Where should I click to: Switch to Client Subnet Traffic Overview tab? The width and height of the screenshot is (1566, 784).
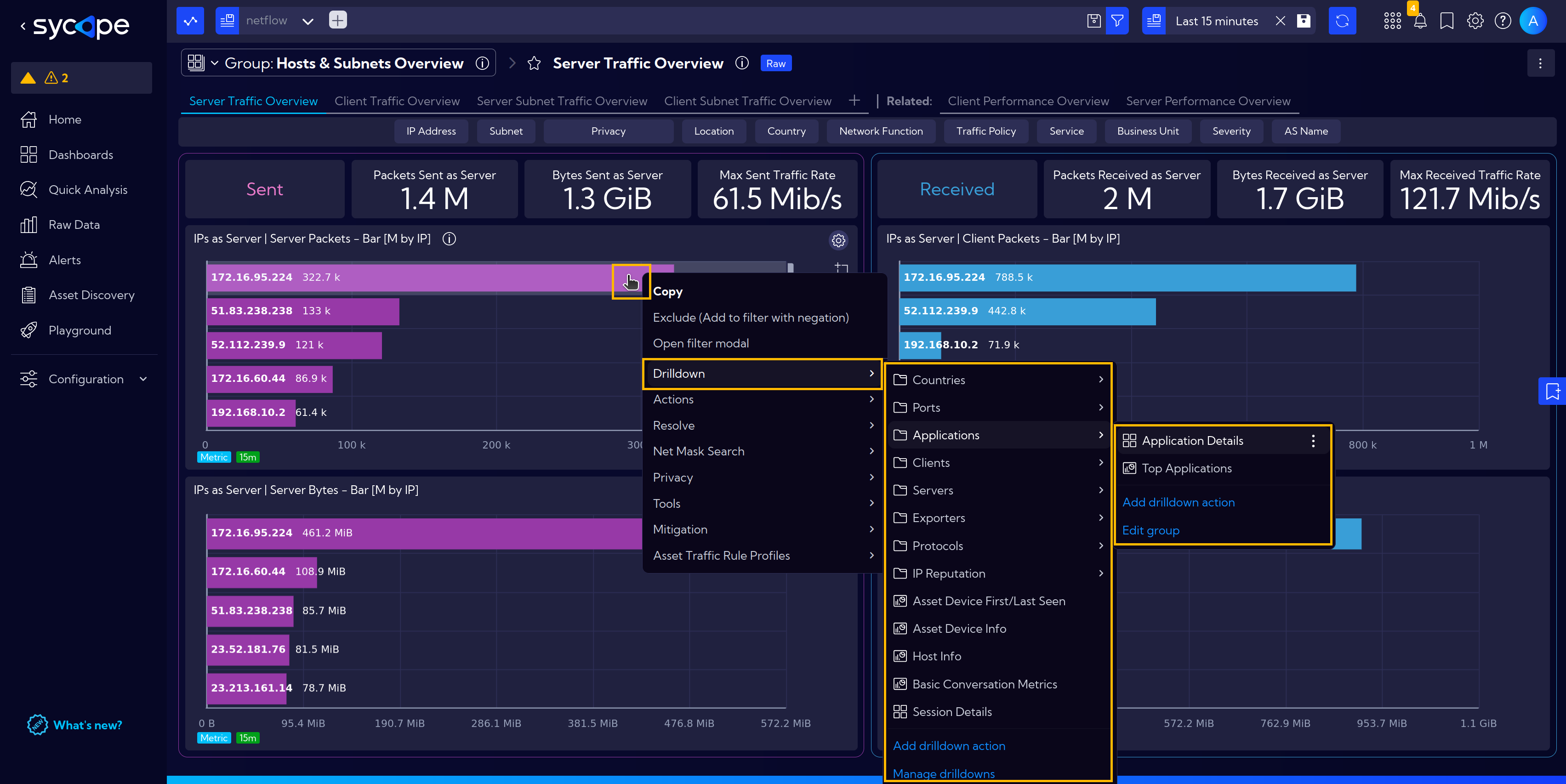click(x=747, y=101)
